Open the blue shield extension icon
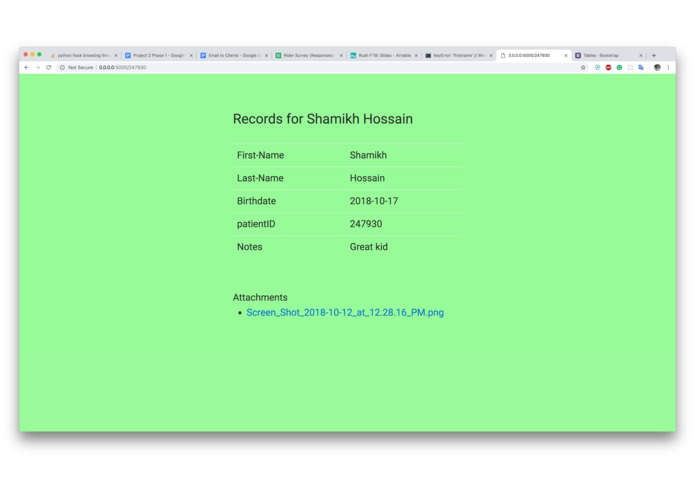Image resolution: width=695 pixels, height=494 pixels. click(x=597, y=67)
